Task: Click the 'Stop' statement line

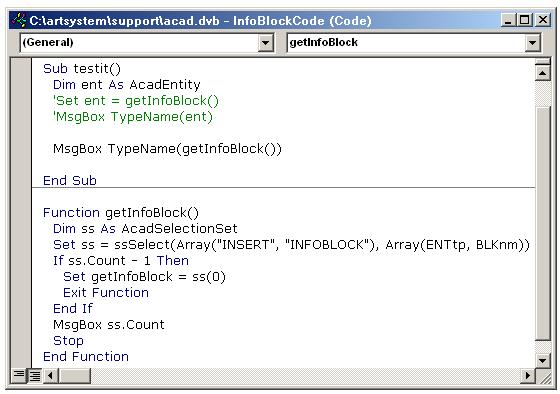Action: (x=68, y=341)
